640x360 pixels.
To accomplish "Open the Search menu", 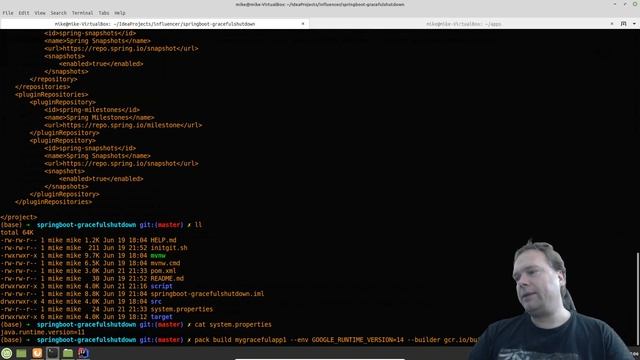I will 58,13.
